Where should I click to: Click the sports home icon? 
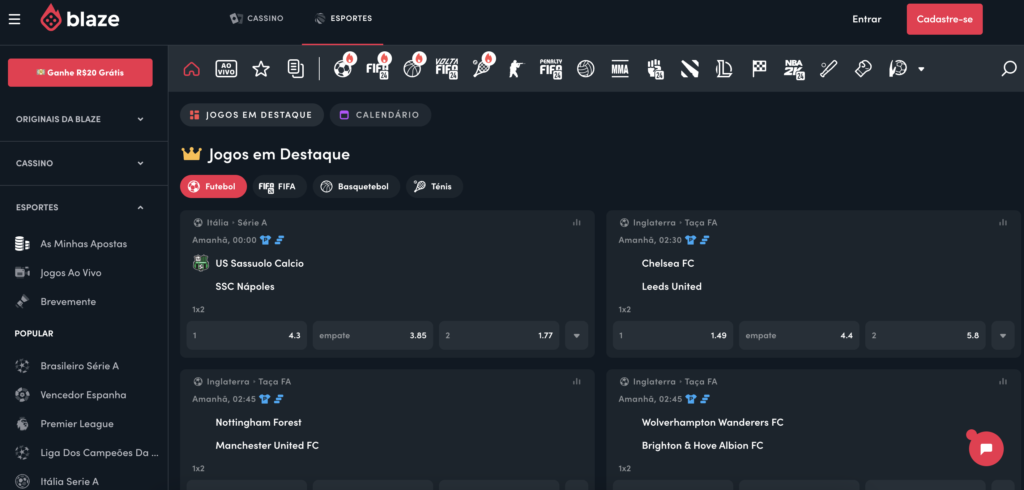(192, 69)
